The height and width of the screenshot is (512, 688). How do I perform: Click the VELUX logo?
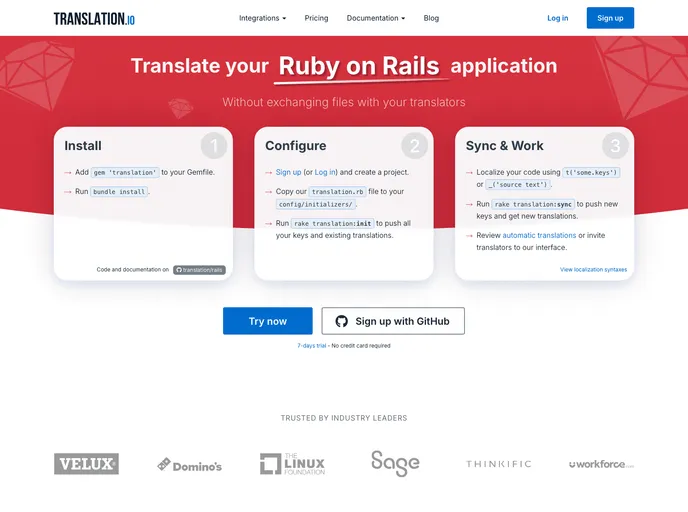86,464
